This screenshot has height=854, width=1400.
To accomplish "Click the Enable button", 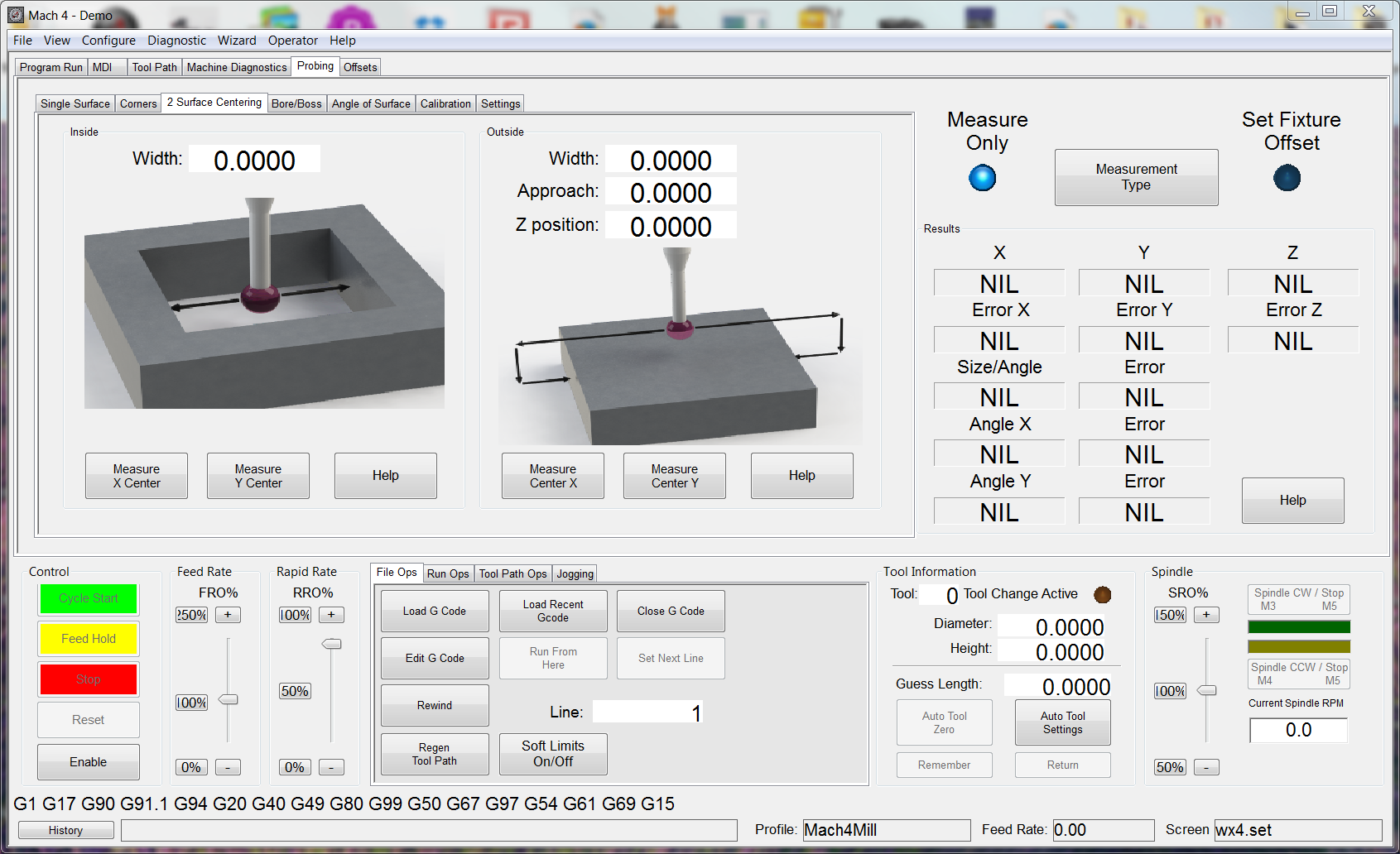I will click(89, 762).
